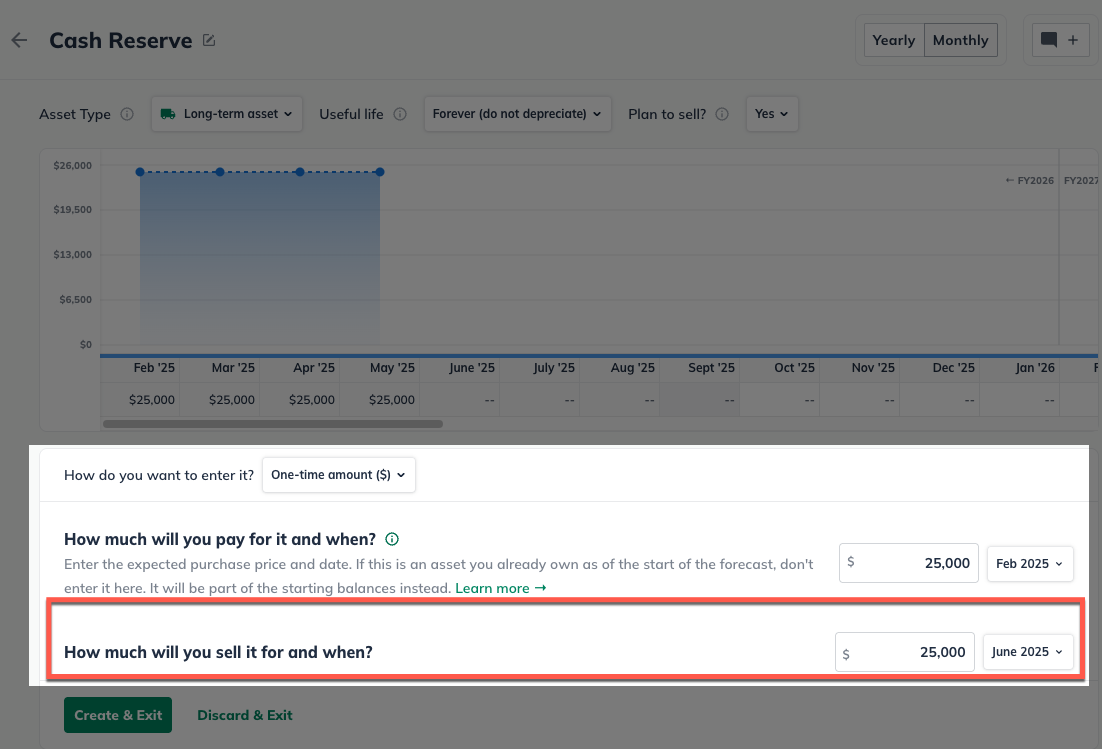Screen dimensions: 1102x749
Task: Click the horizontal chart scrollbar
Action: [x=272, y=424]
